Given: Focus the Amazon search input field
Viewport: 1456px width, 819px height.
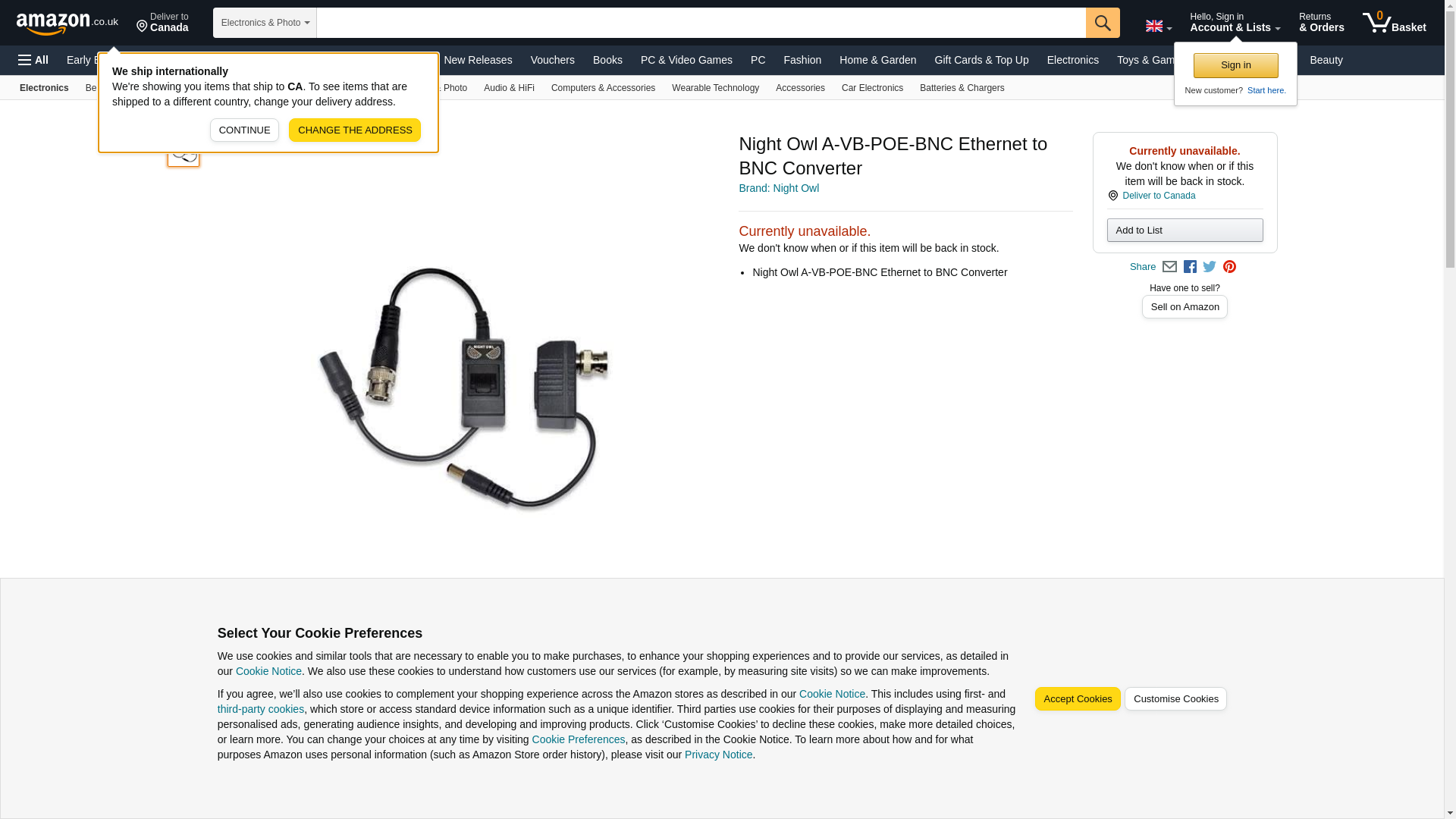Looking at the screenshot, I should [701, 23].
